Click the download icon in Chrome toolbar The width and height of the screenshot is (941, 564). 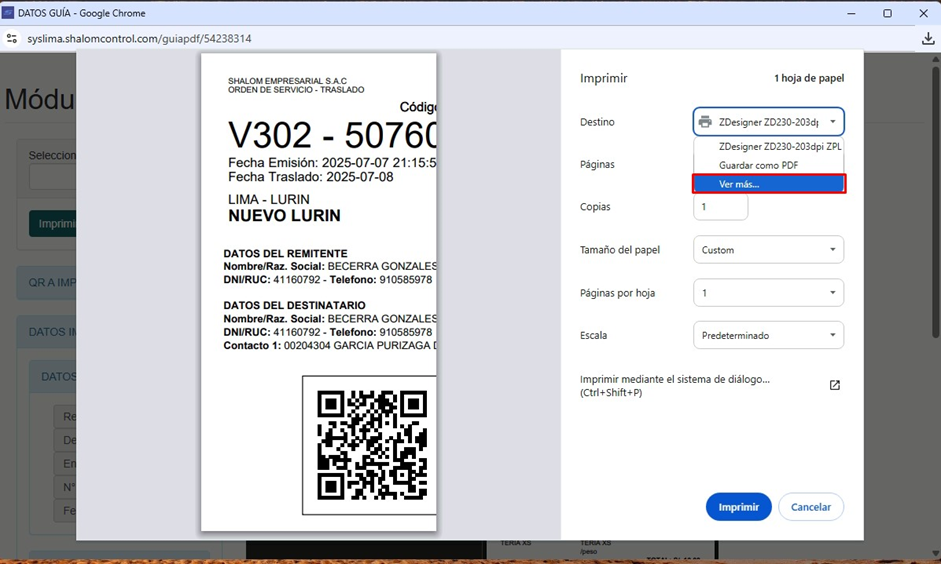pyautogui.click(x=927, y=39)
